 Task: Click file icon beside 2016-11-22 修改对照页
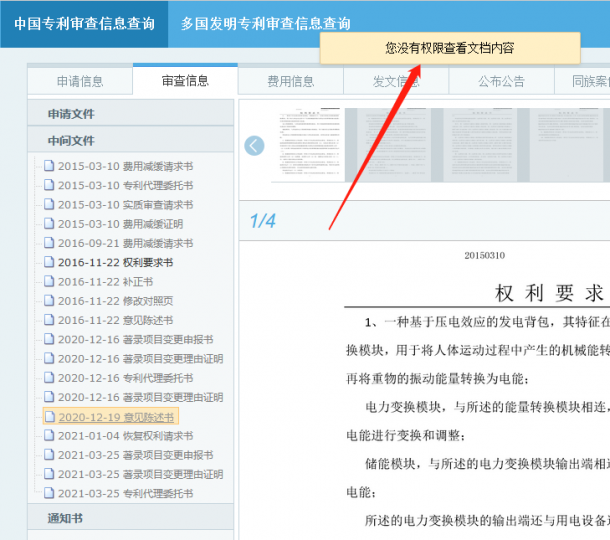(49, 300)
